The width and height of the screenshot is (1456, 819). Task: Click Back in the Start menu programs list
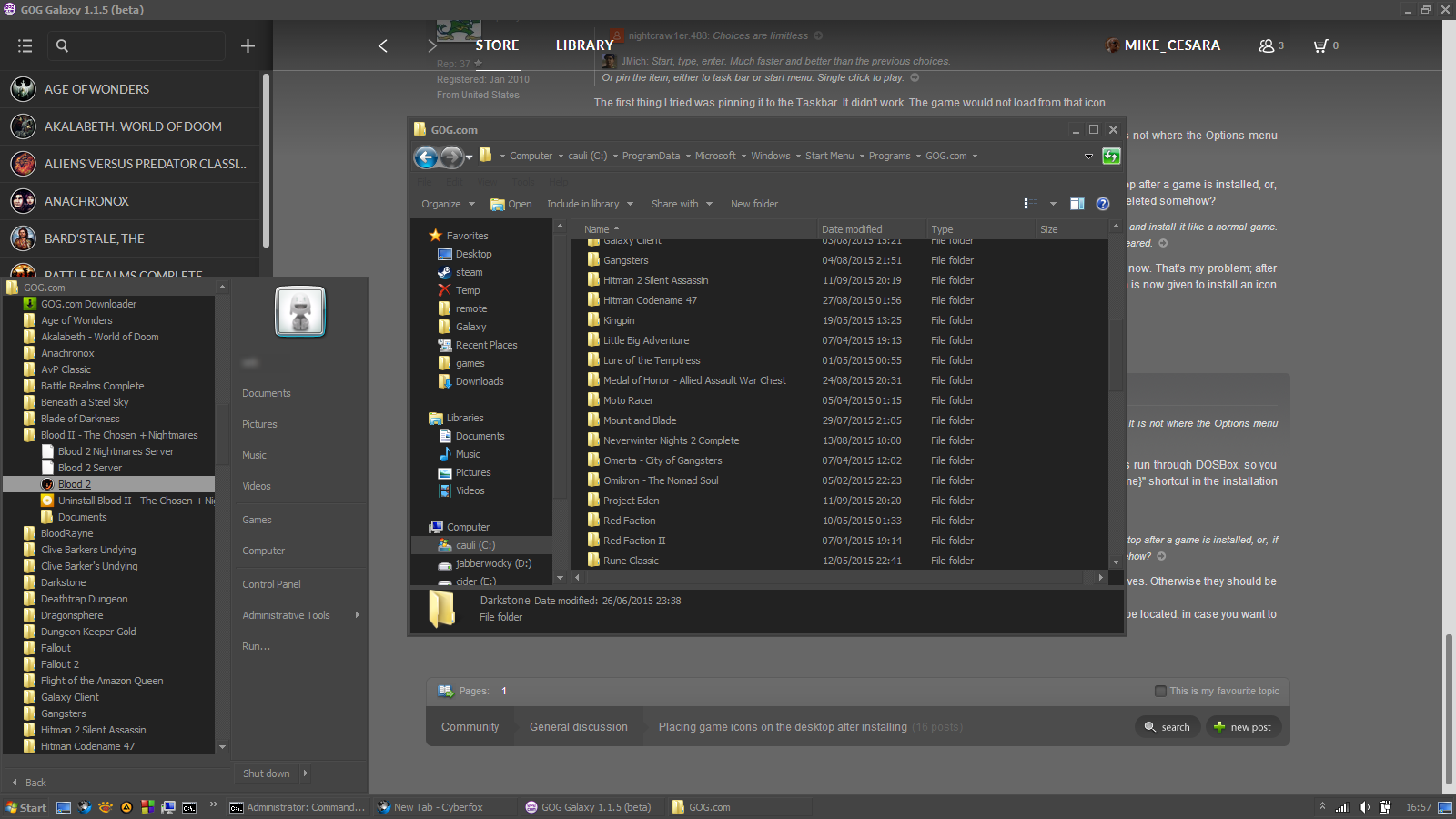pos(28,783)
